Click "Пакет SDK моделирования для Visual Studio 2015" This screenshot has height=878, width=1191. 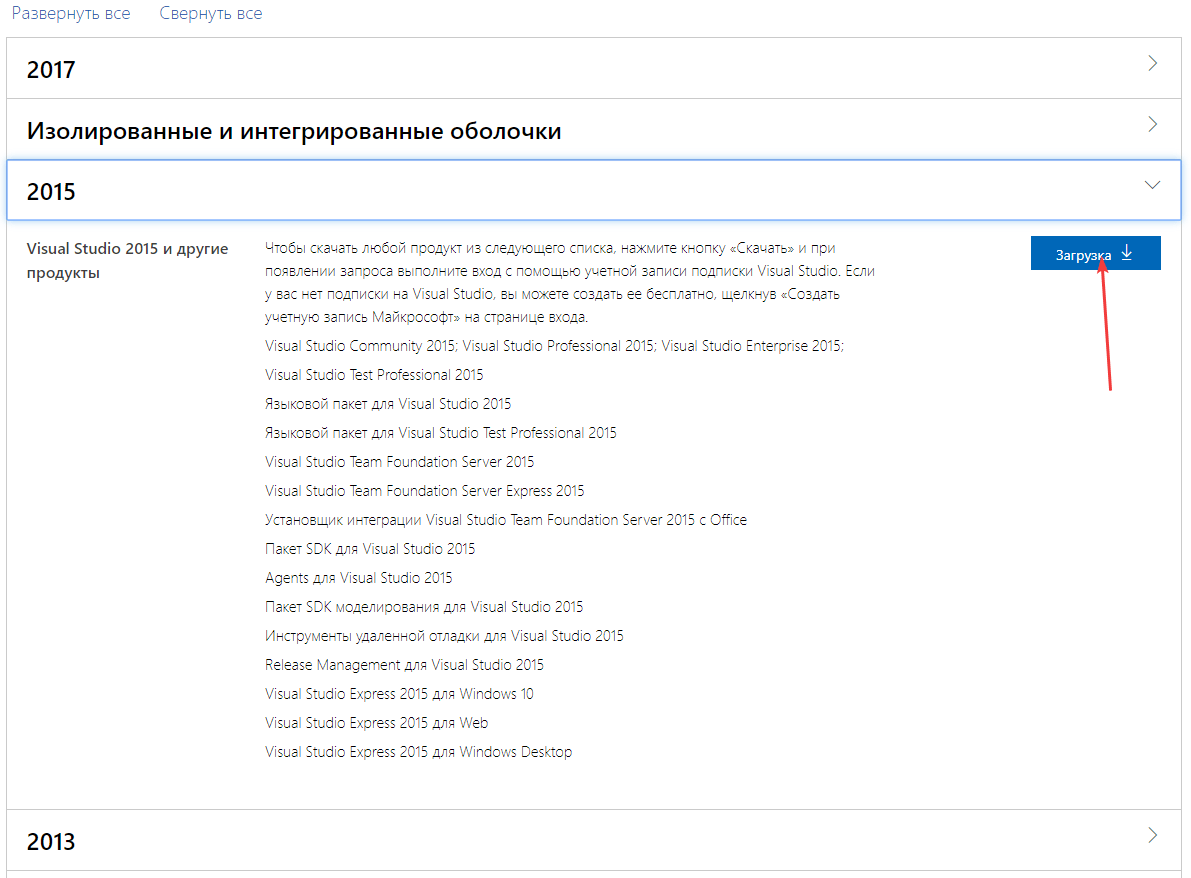pos(424,607)
